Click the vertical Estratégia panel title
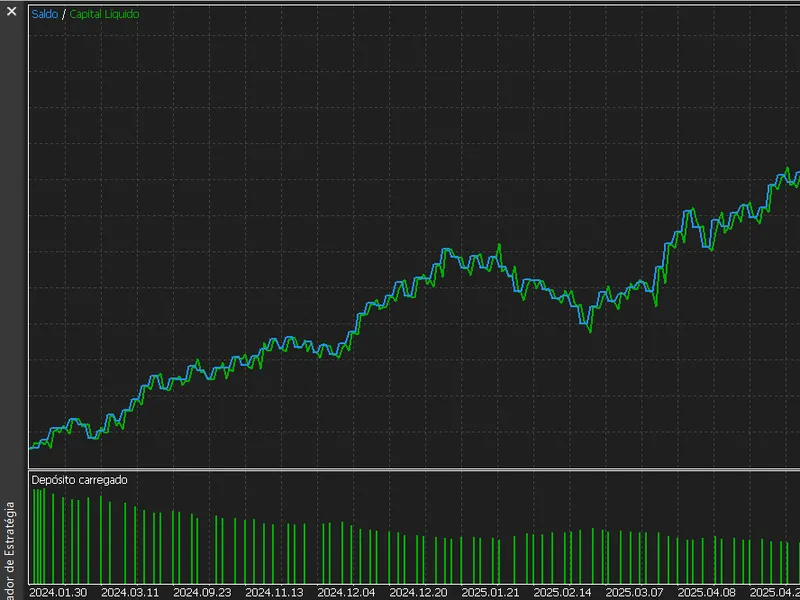The image size is (800, 600). pyautogui.click(x=11, y=551)
